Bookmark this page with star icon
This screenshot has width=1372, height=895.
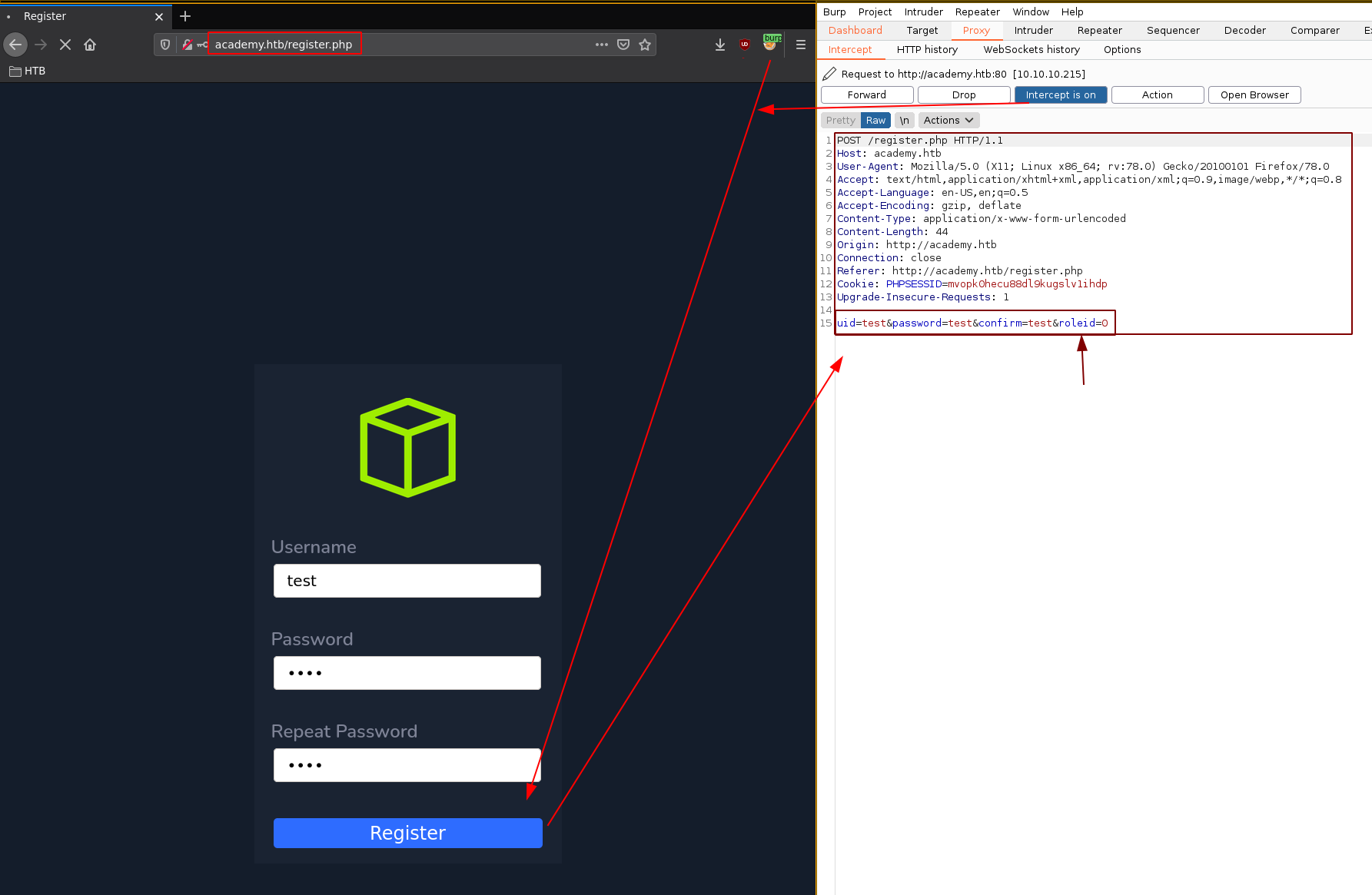[645, 45]
